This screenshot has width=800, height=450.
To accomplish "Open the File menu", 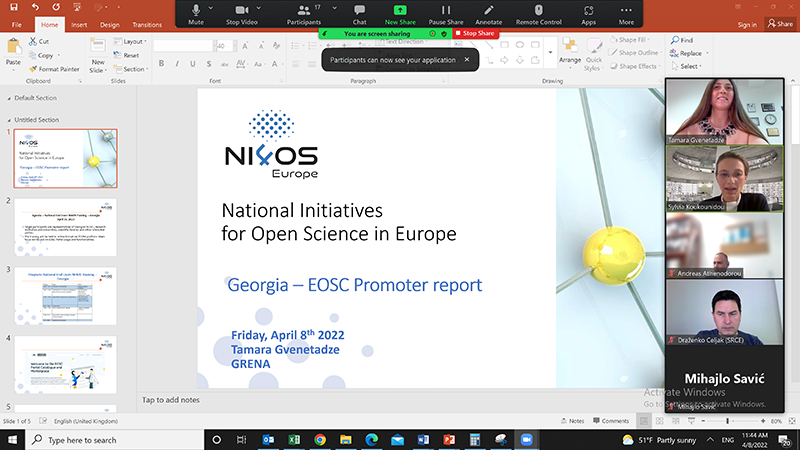I will pos(17,24).
